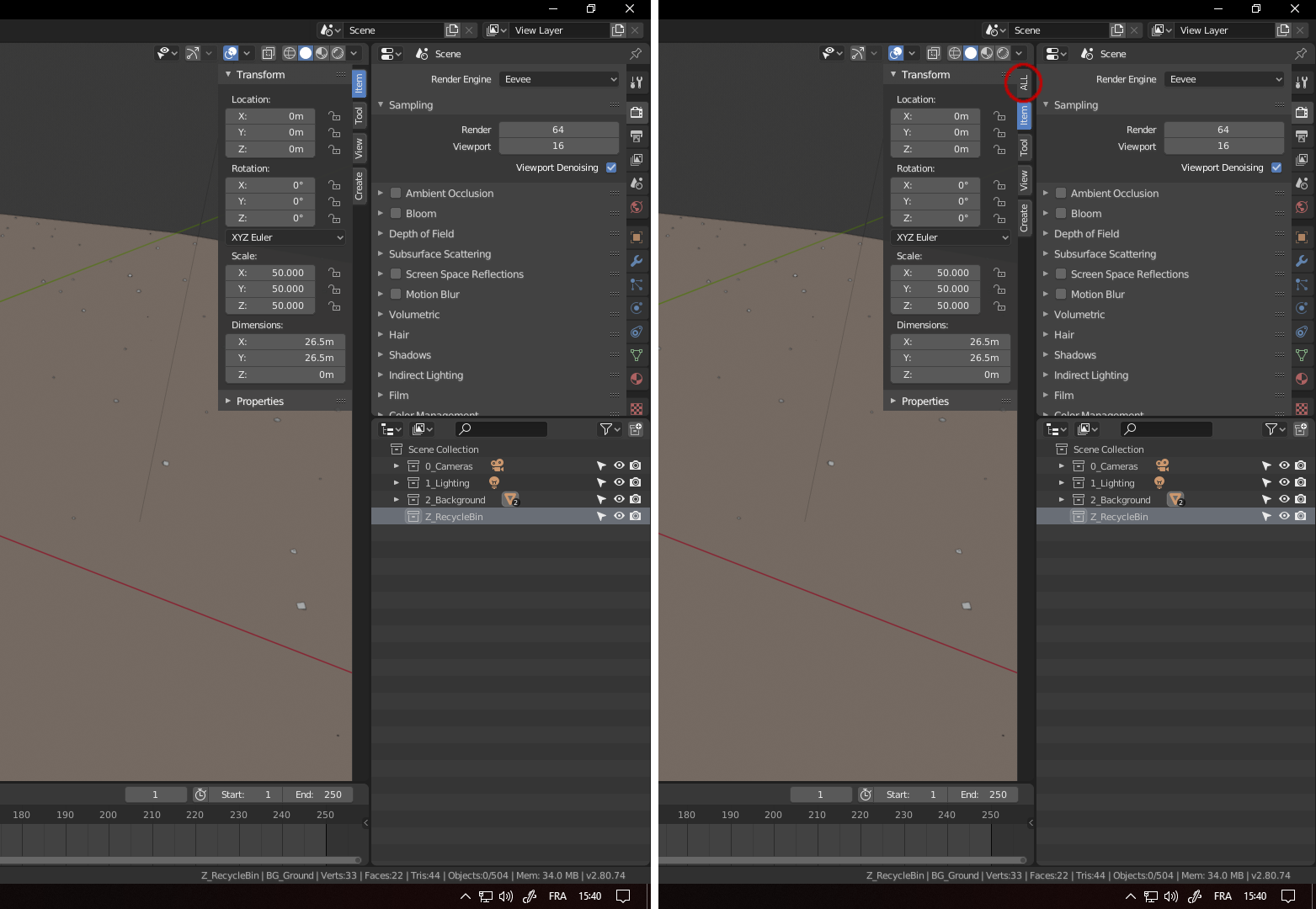The image size is (1316, 909).
Task: Switch to Tool tab in left sidebar
Action: point(359,115)
